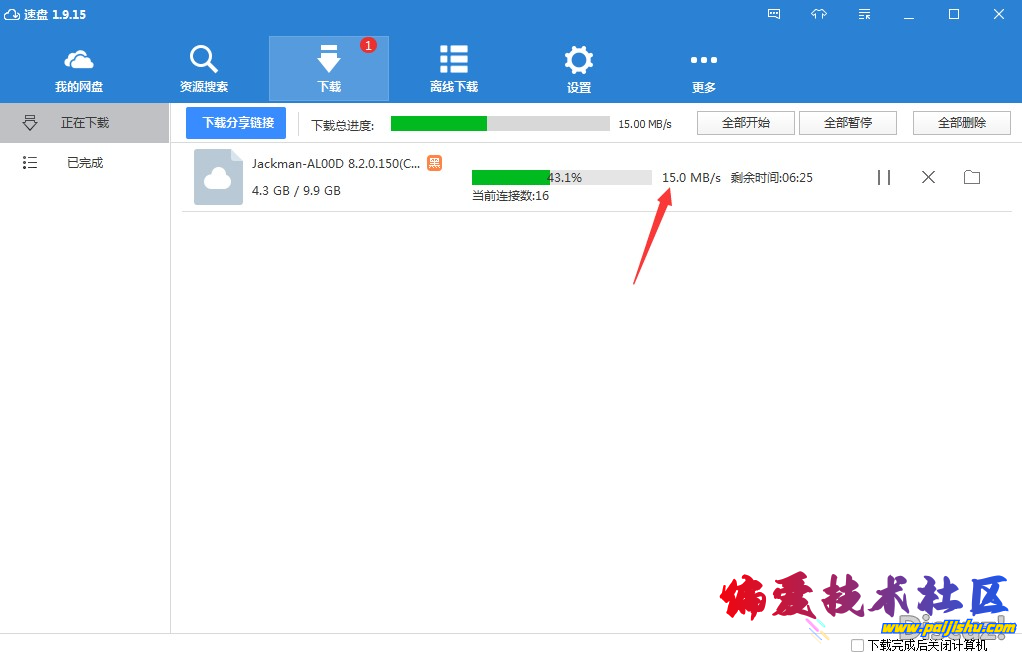Select 已完成 (Completed) in sidebar
This screenshot has width=1022, height=652.
[84, 162]
